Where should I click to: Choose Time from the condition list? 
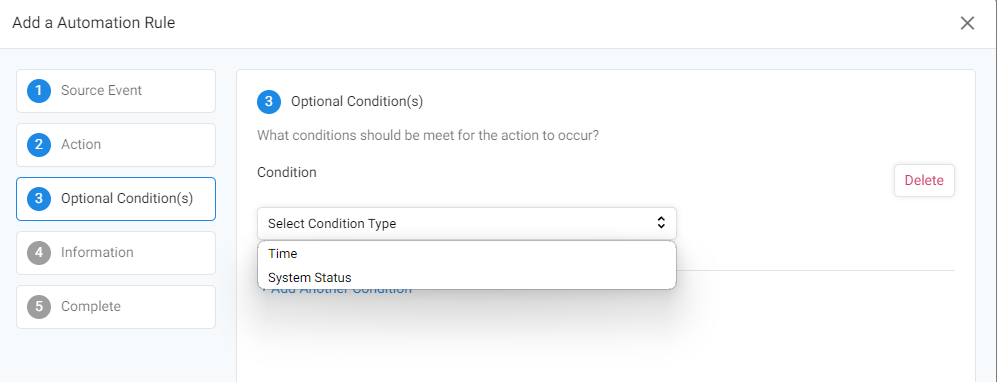467,254
